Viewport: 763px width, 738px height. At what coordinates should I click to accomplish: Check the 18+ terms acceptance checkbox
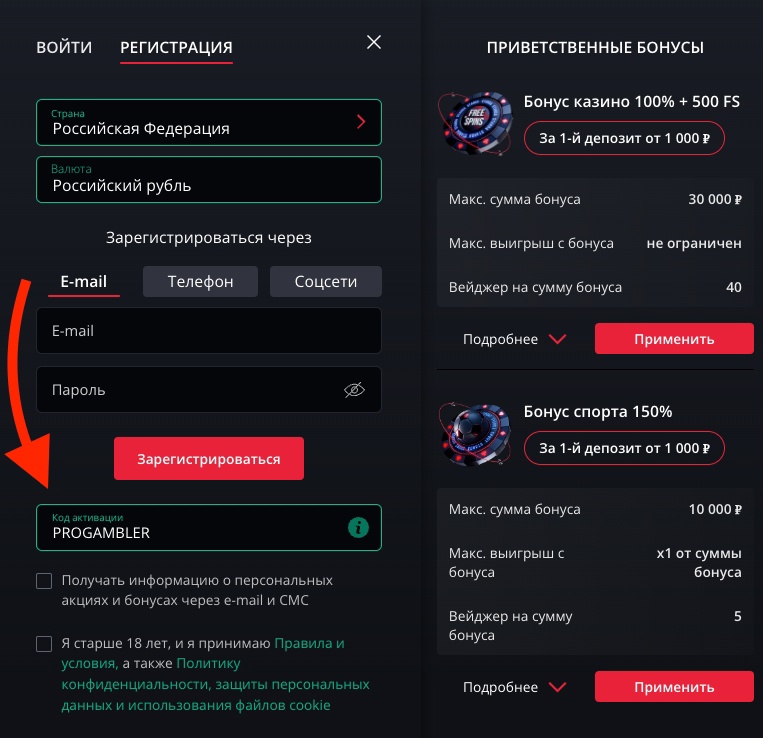click(x=44, y=644)
